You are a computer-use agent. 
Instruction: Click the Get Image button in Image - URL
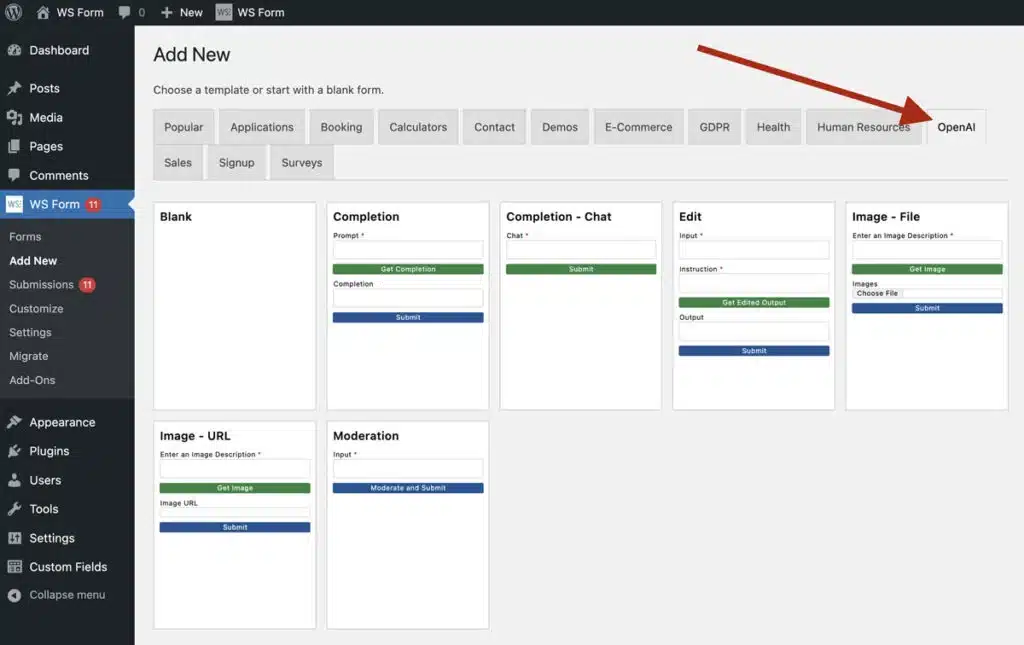pos(235,488)
